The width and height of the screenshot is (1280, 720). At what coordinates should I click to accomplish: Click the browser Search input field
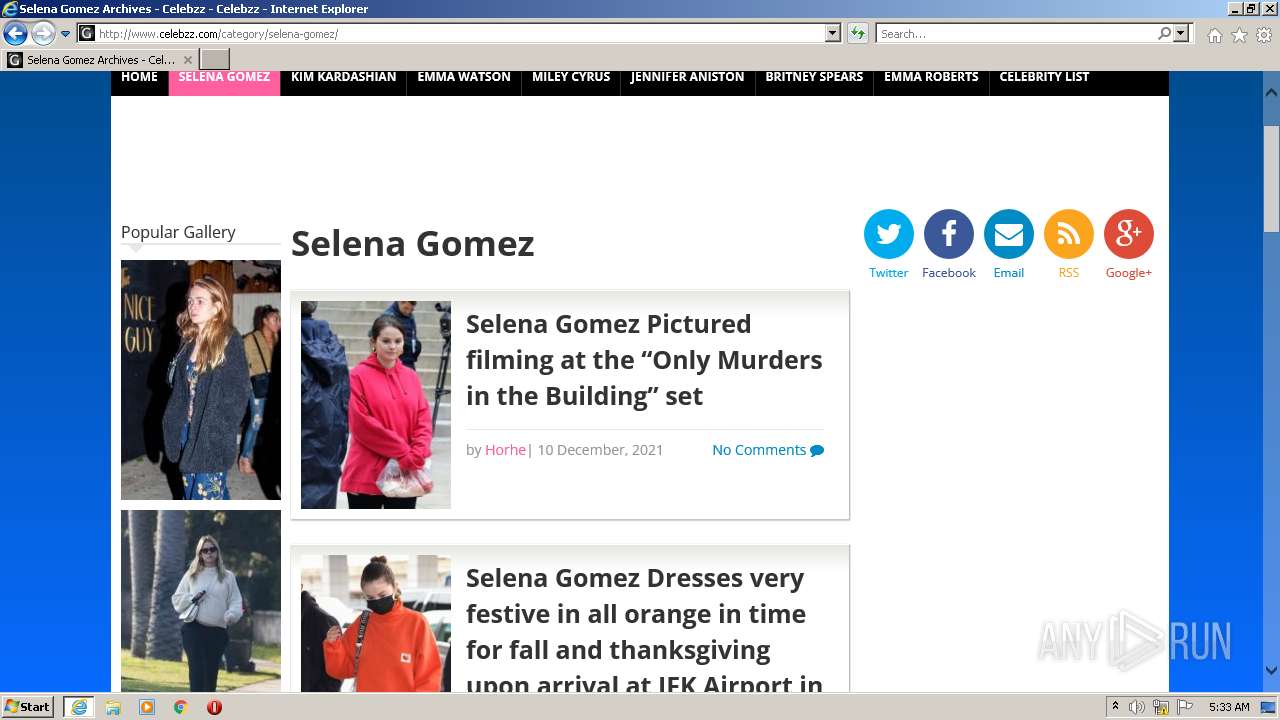pos(1016,34)
